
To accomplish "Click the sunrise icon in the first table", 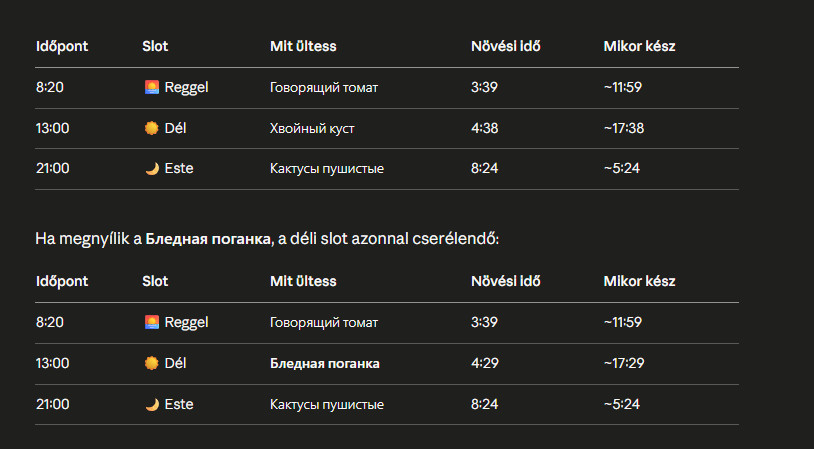I will tap(152, 87).
